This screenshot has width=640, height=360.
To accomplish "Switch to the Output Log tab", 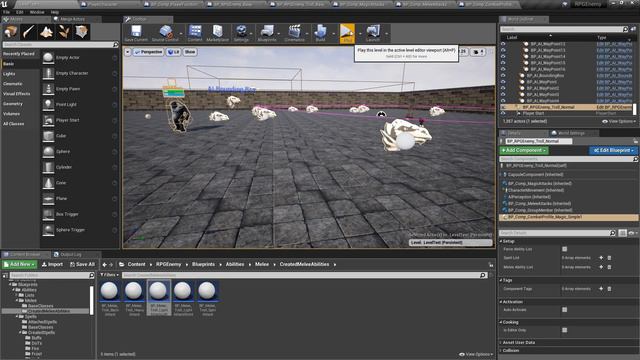I will tap(71, 255).
